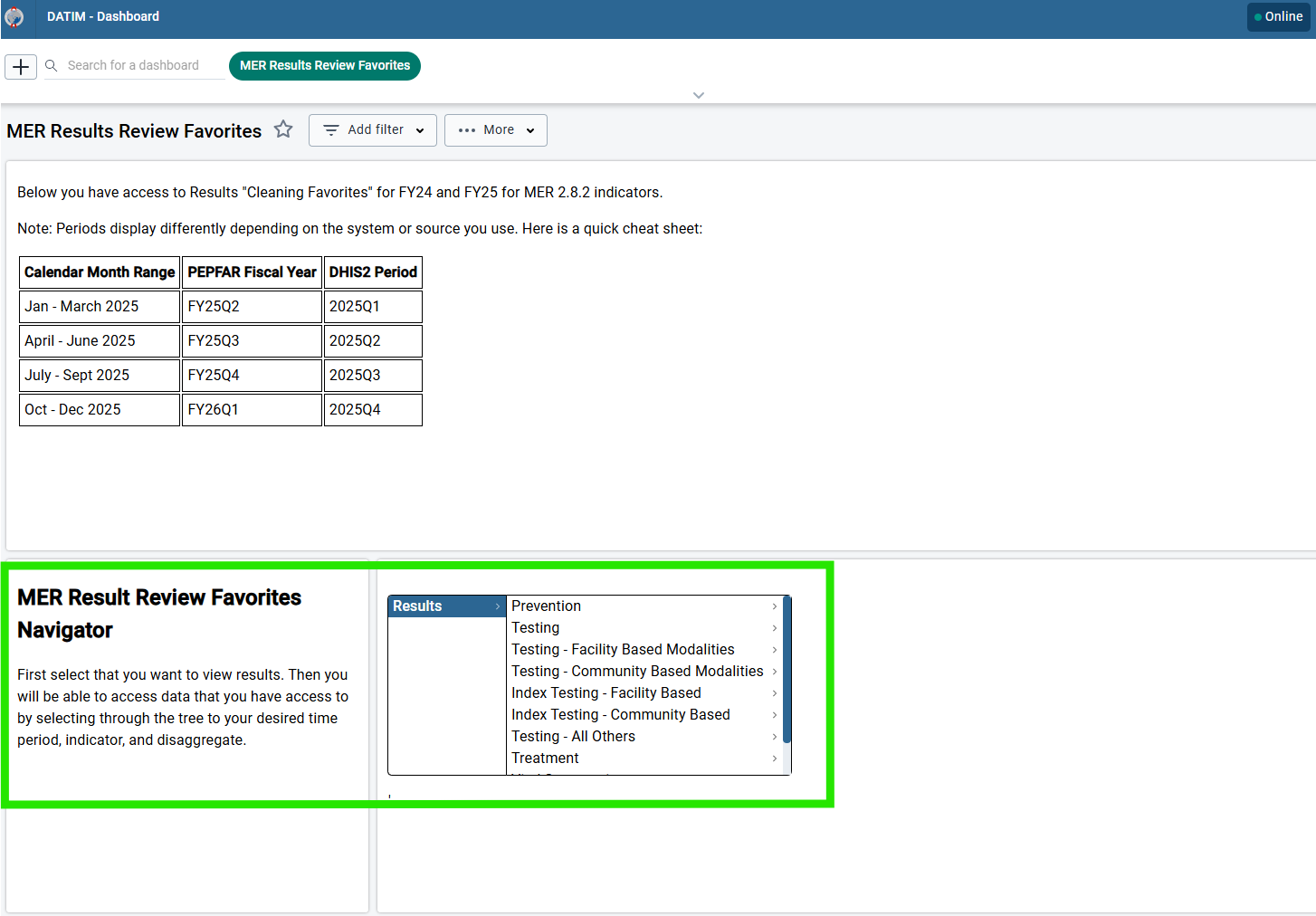Select Testing - All Others entry
This screenshot has height=916, width=1316.
pos(573,736)
